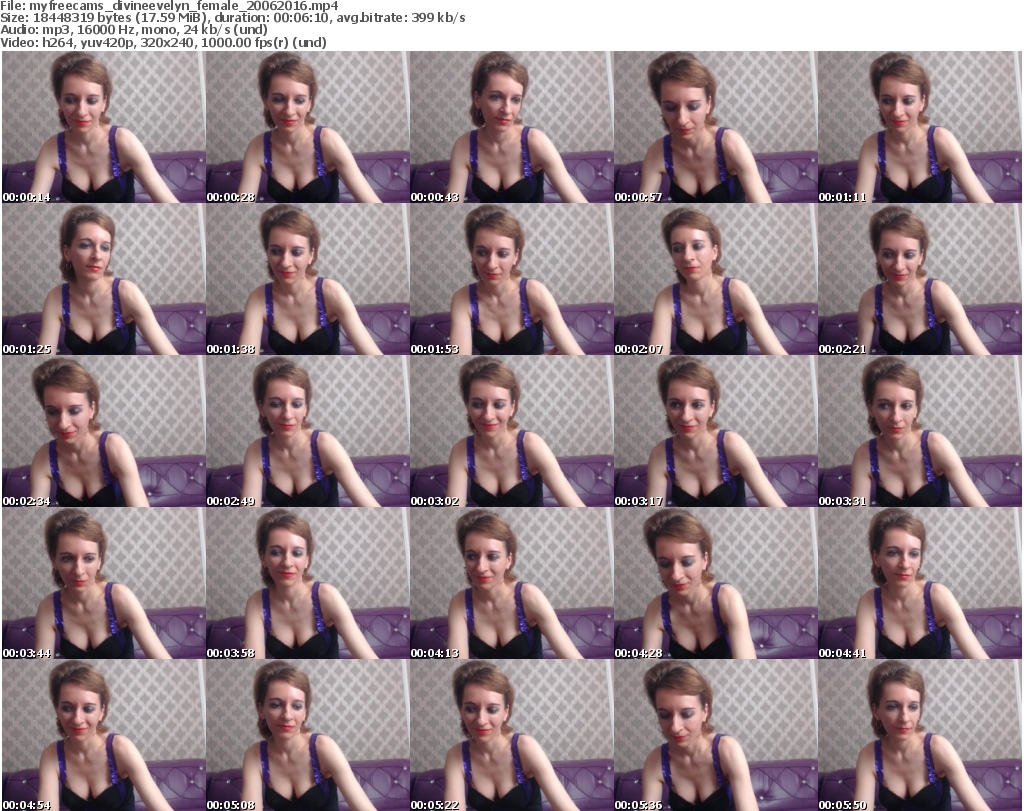Select the thumbnail at timestamp 00:01:38
Screen dimensions: 1024x811
pyautogui.click(x=308, y=279)
